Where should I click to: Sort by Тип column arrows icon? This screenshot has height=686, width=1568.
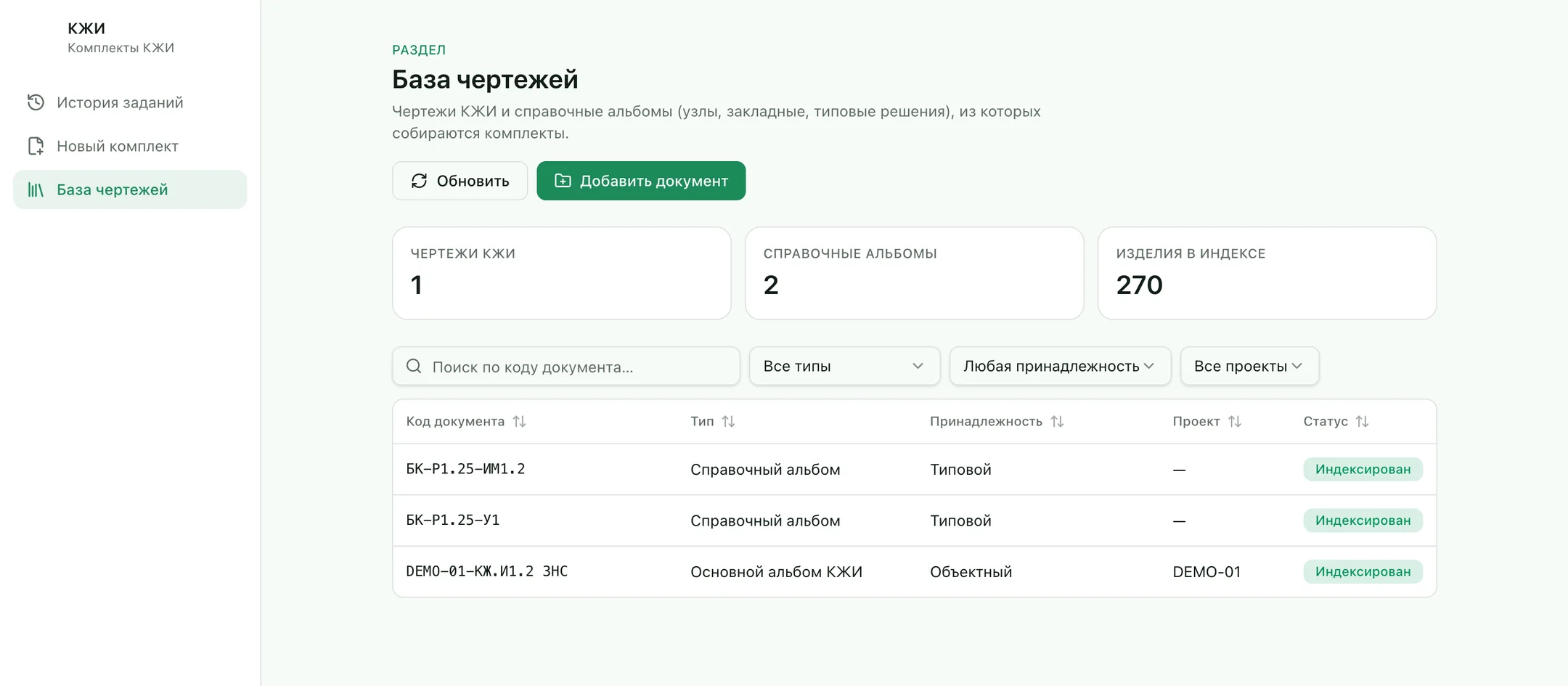click(x=728, y=422)
